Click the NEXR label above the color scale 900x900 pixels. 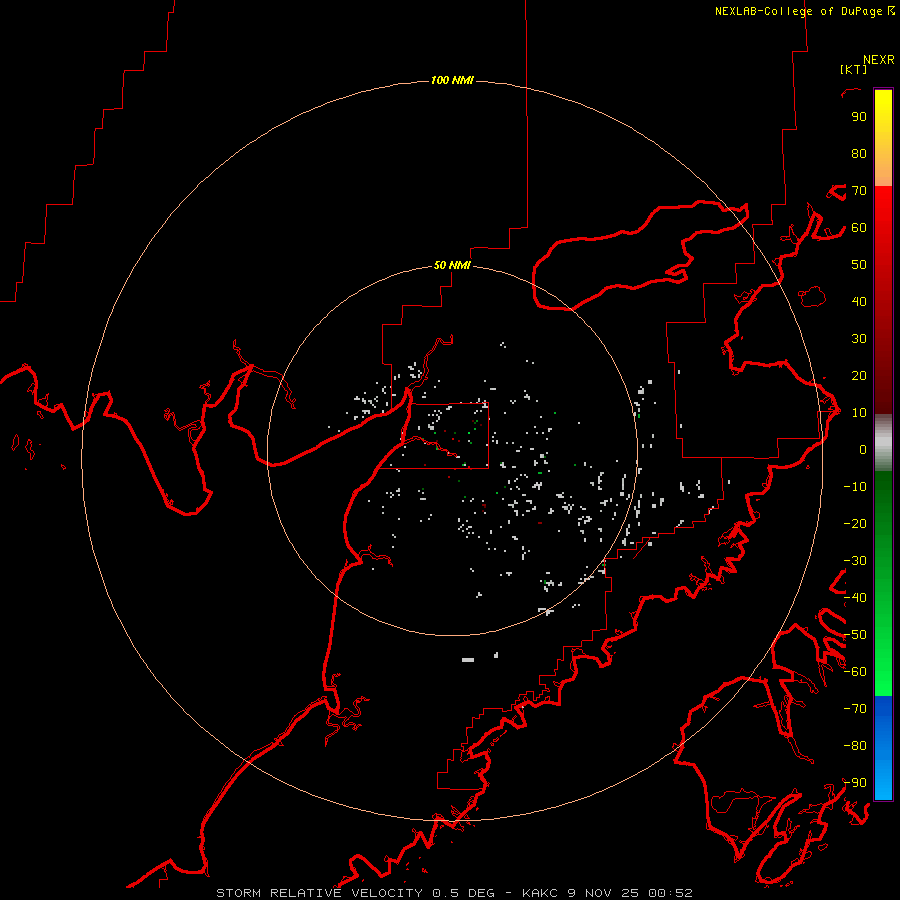coord(878,60)
